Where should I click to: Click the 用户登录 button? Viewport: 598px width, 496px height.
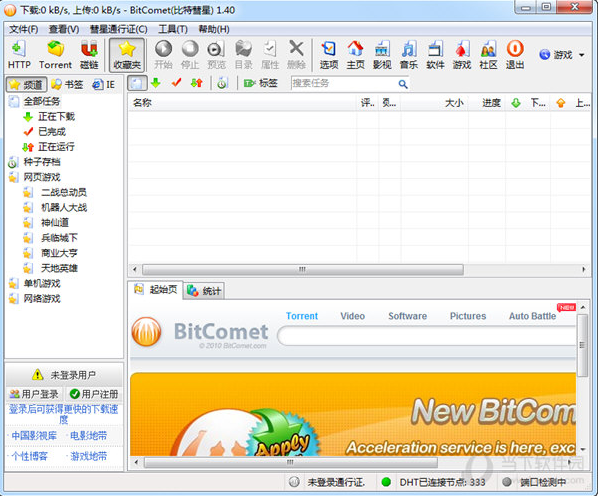[x=34, y=394]
